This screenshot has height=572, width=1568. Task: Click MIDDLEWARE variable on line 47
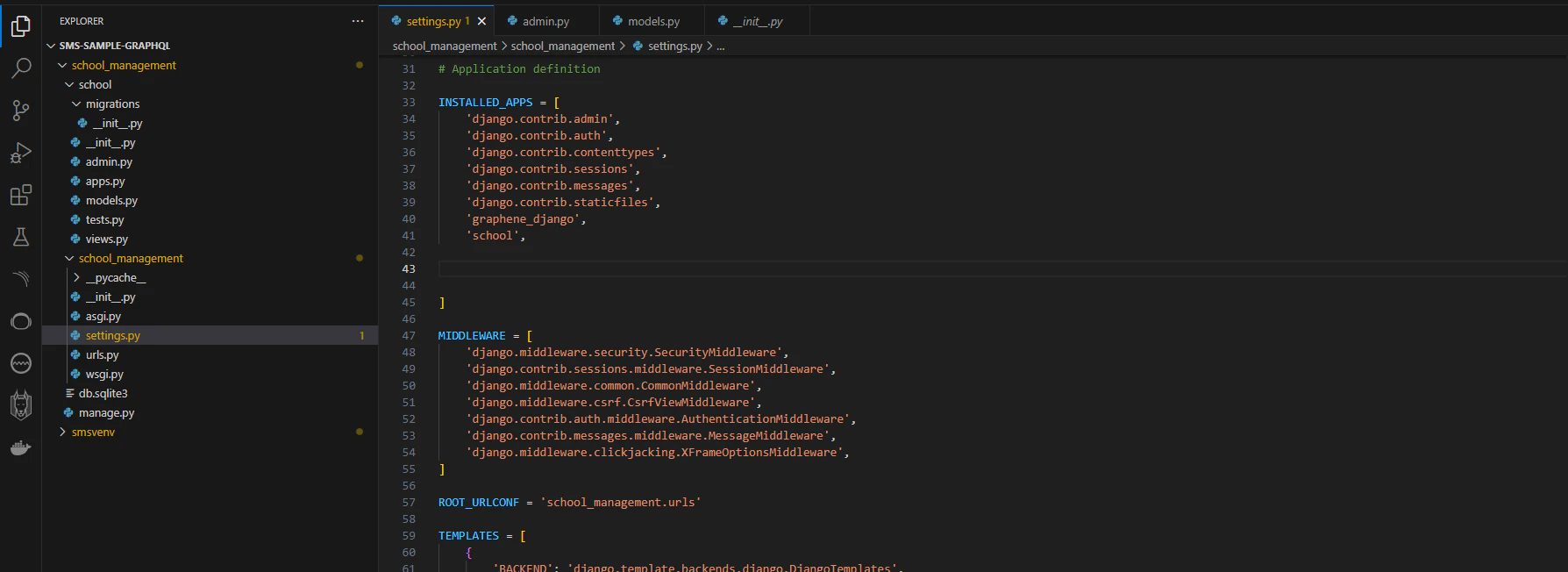(x=472, y=335)
